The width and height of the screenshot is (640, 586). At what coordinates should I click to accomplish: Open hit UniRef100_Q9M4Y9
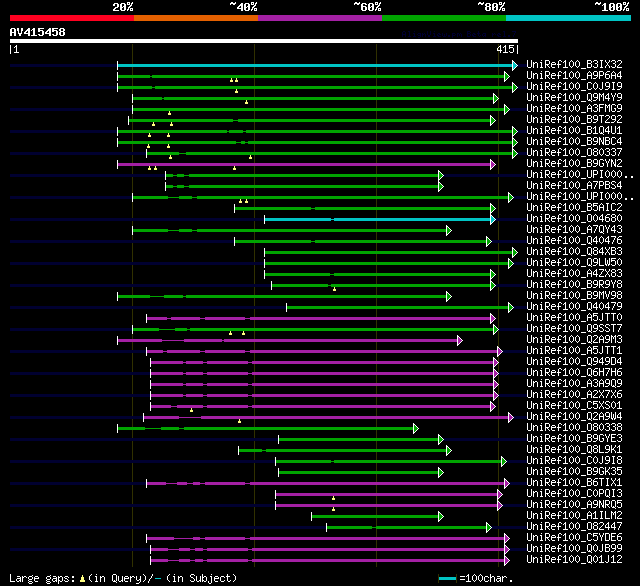[574, 98]
